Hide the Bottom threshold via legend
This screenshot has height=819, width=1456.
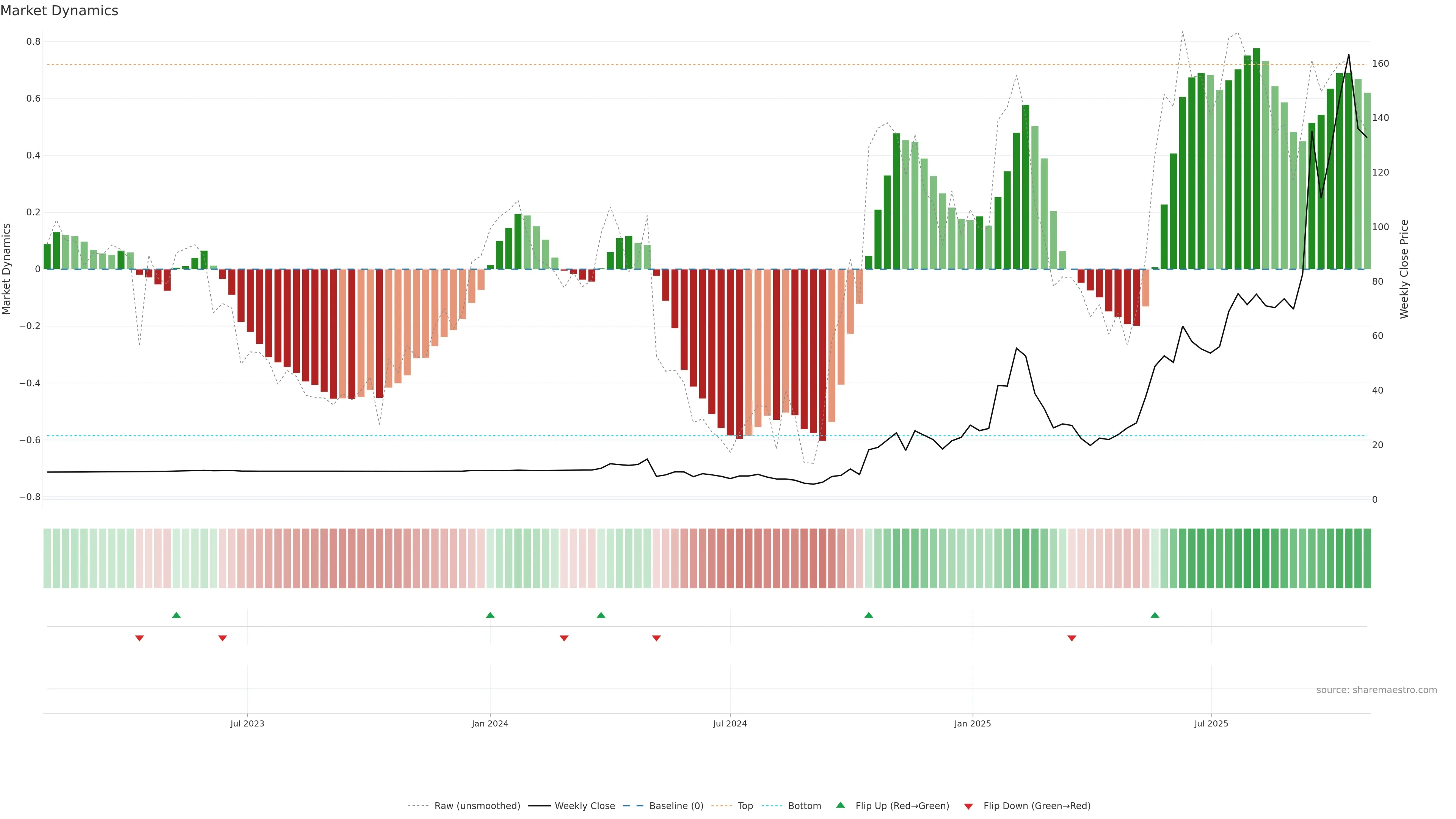804,806
